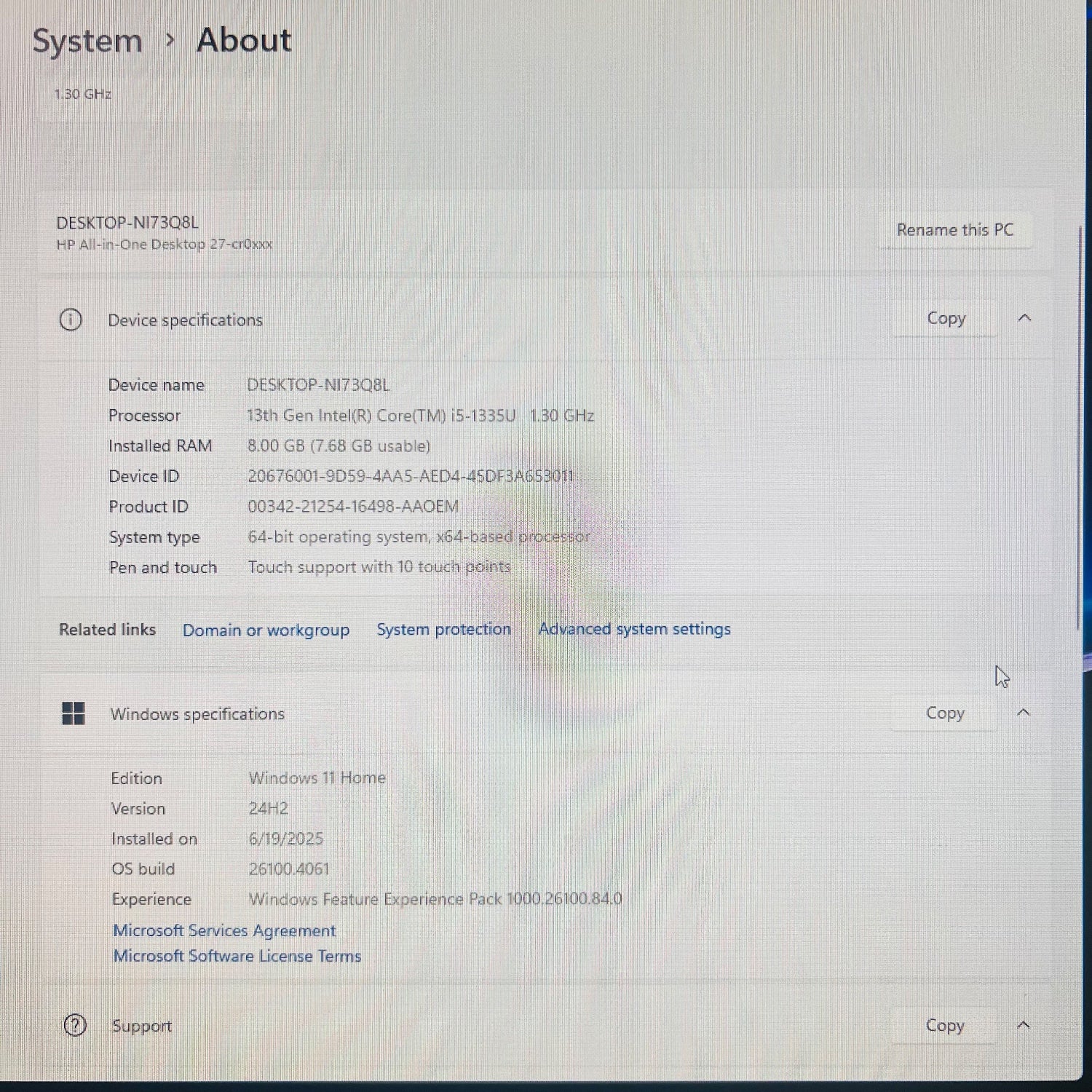Image resolution: width=1092 pixels, height=1092 pixels.
Task: Open Advanced system settings
Action: click(x=634, y=629)
